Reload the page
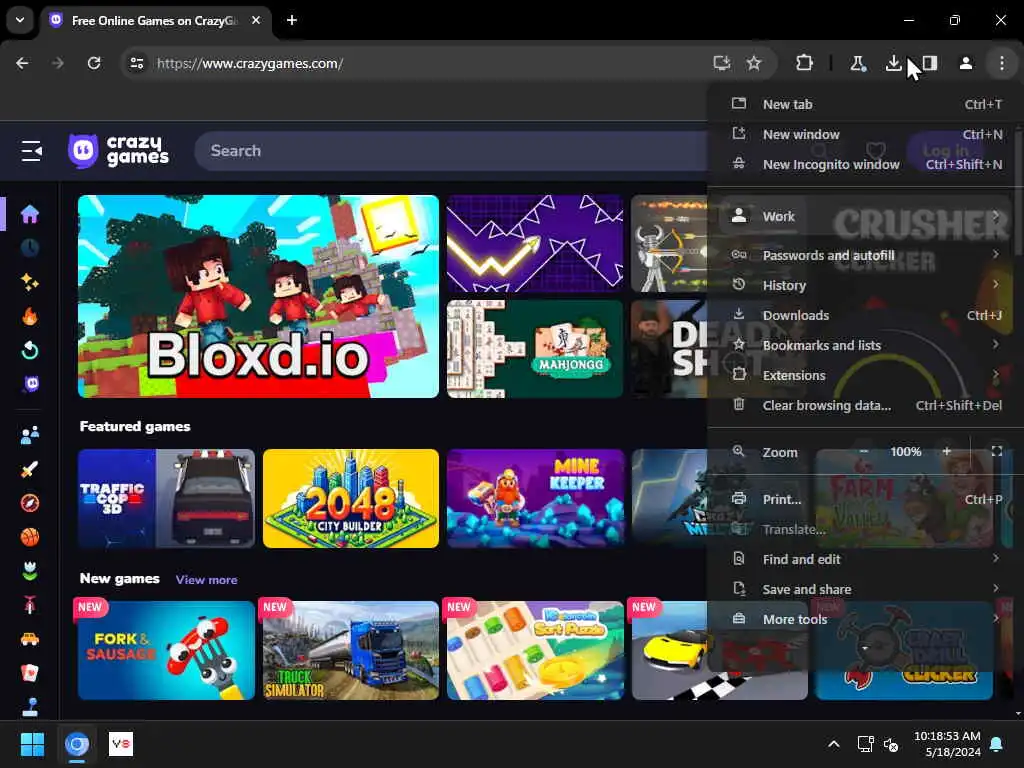The image size is (1024, 768). point(94,63)
